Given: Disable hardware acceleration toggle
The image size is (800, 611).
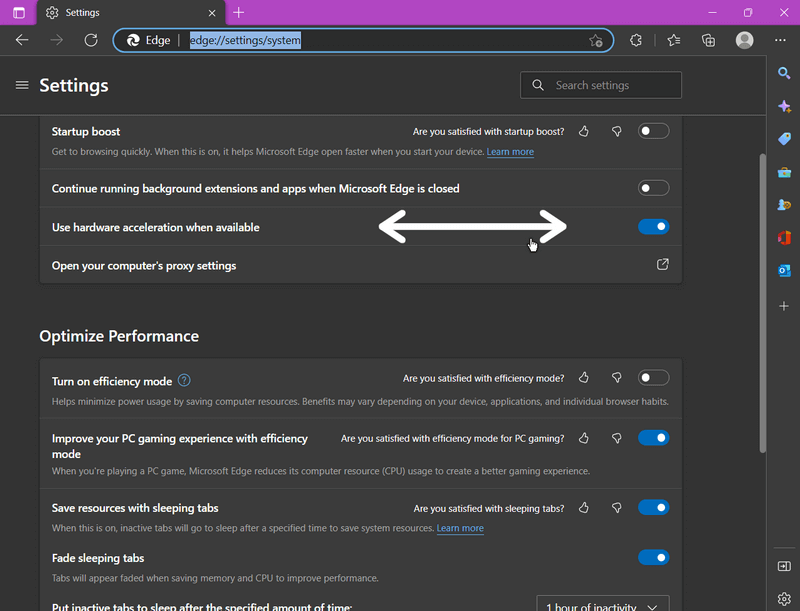Looking at the screenshot, I should tap(654, 226).
